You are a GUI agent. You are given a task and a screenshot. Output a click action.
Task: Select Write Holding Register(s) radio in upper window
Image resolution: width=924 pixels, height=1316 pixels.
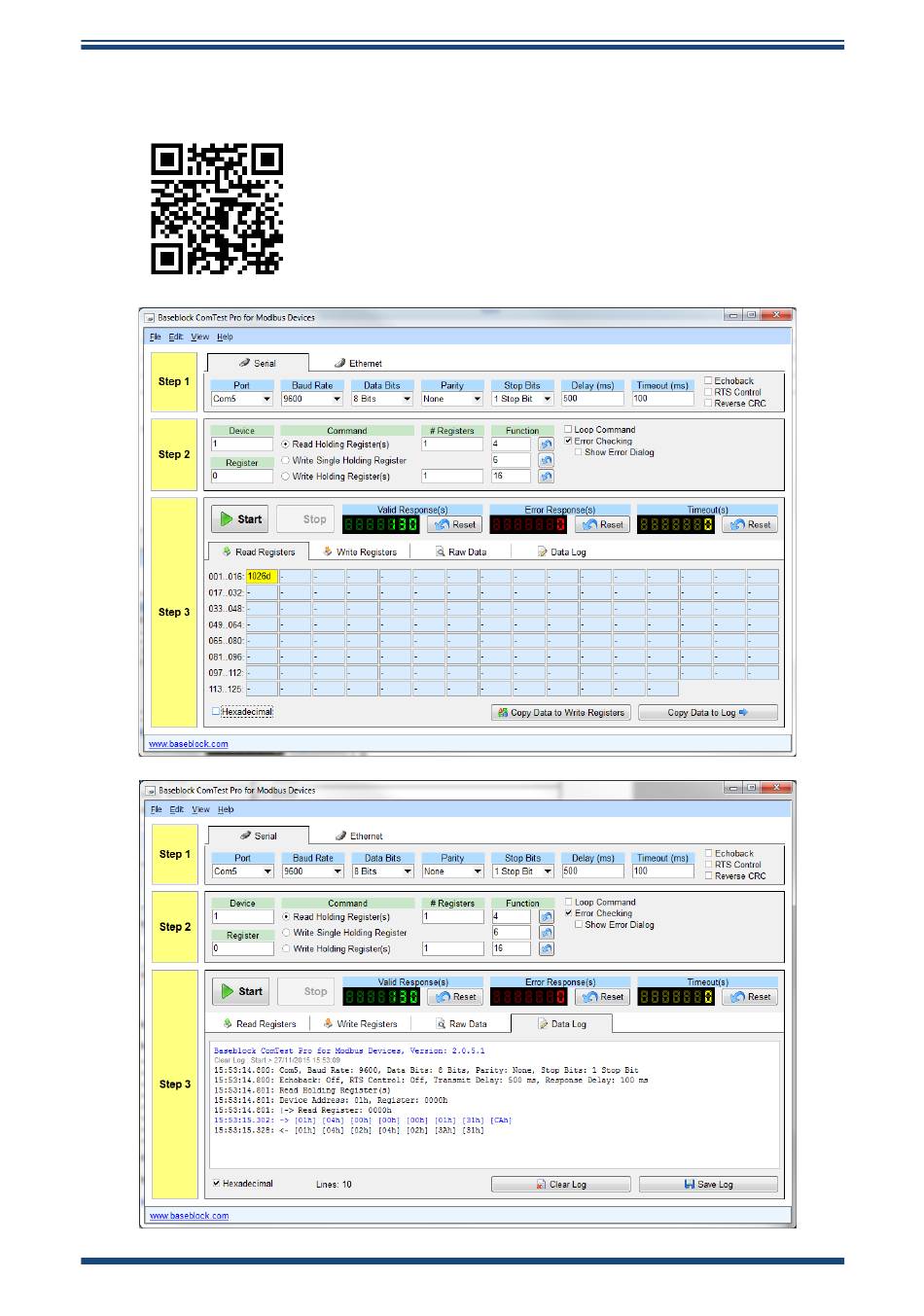[x=286, y=477]
